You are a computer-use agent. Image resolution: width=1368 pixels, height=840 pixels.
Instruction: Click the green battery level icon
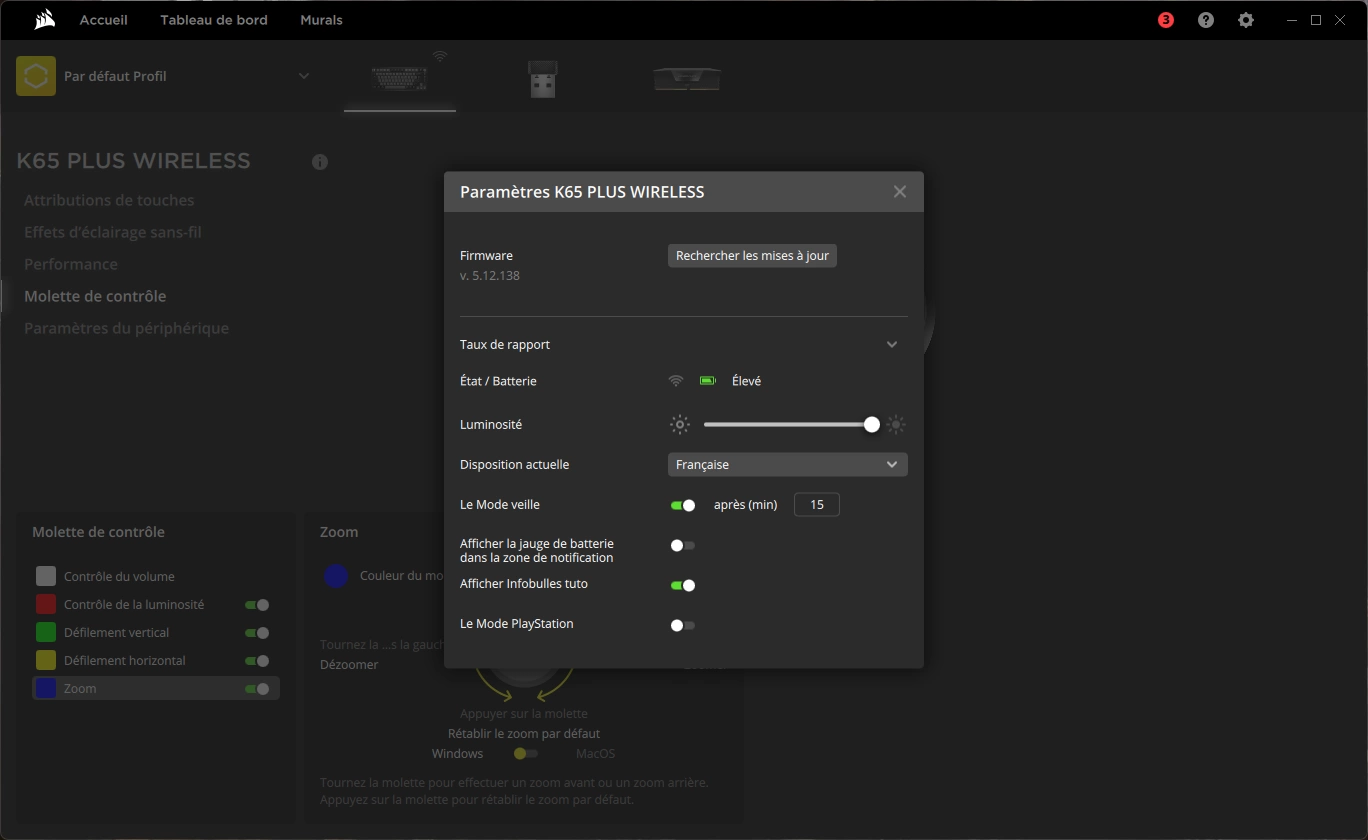coord(708,381)
